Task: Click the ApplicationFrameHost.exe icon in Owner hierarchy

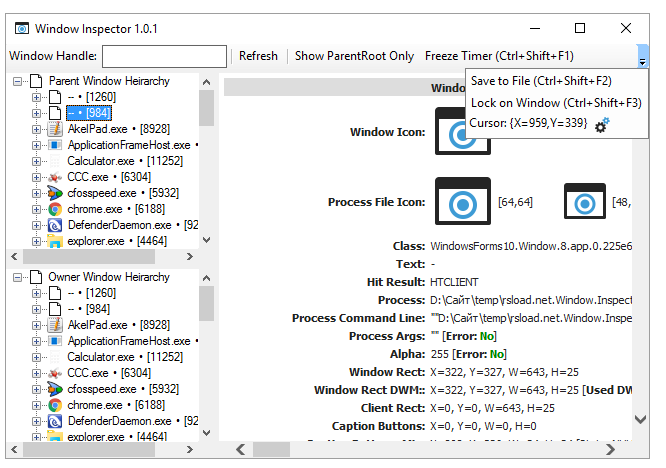Action: (x=56, y=341)
